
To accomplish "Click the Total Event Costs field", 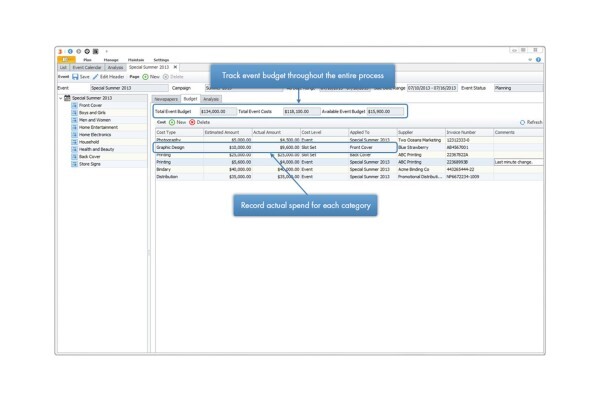I will tap(302, 111).
